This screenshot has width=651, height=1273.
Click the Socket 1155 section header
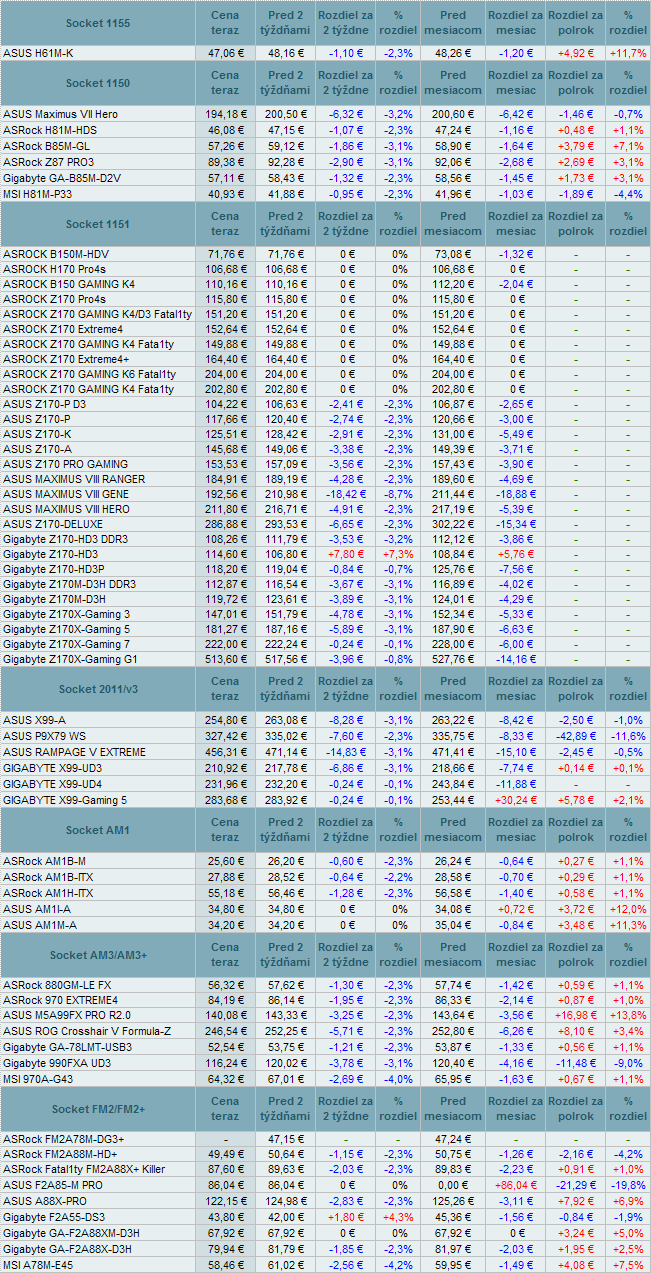click(97, 23)
